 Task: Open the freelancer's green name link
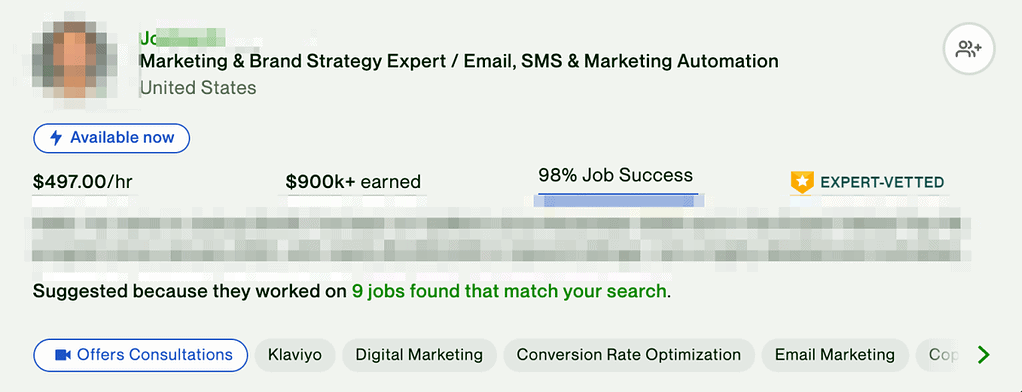pos(182,38)
